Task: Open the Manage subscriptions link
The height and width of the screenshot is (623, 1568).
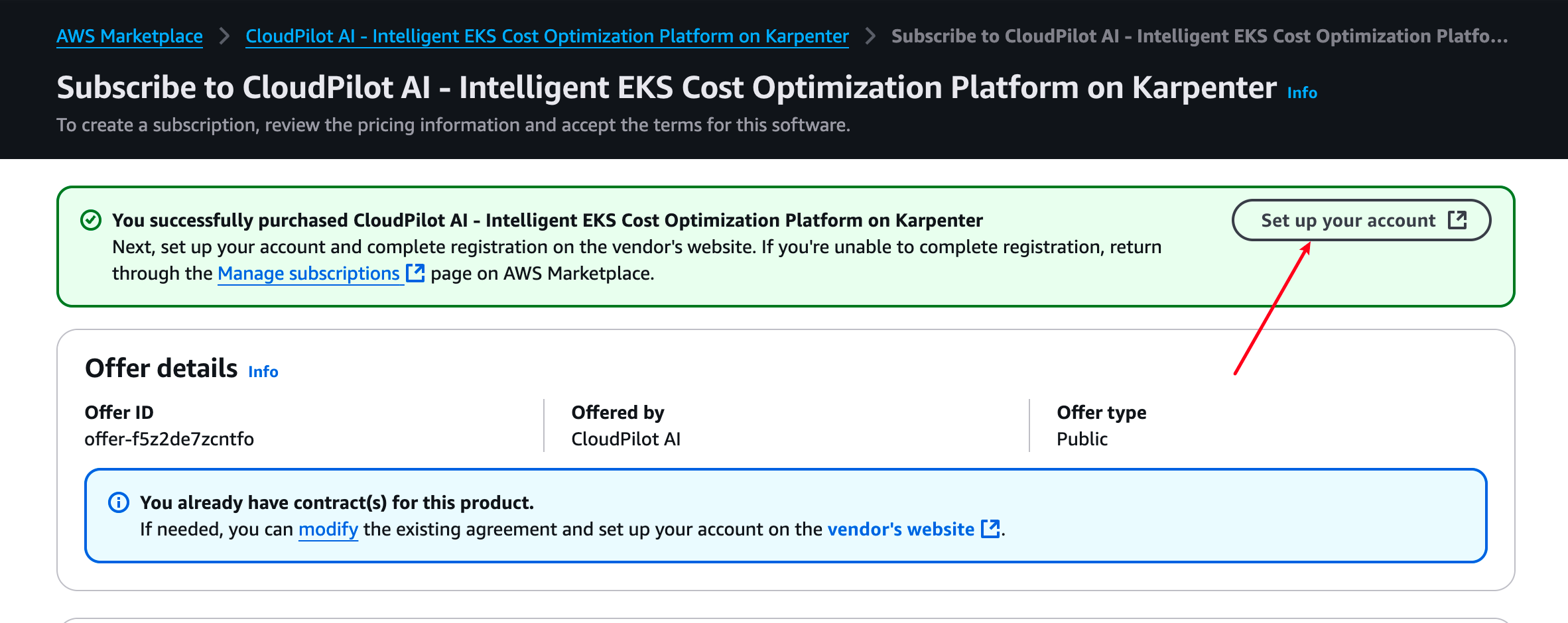Action: (x=308, y=273)
